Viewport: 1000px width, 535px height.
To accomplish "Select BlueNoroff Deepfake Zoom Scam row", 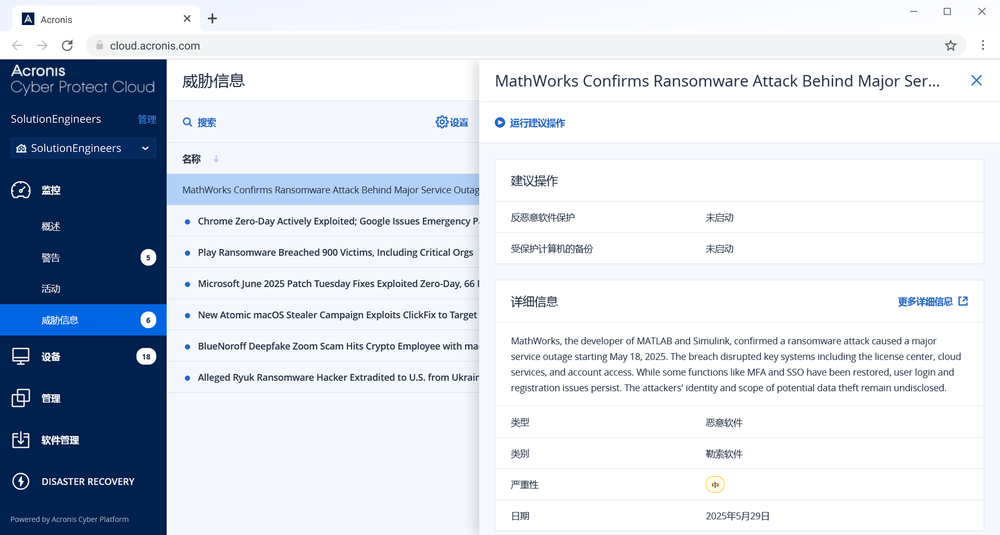I will coord(323,346).
